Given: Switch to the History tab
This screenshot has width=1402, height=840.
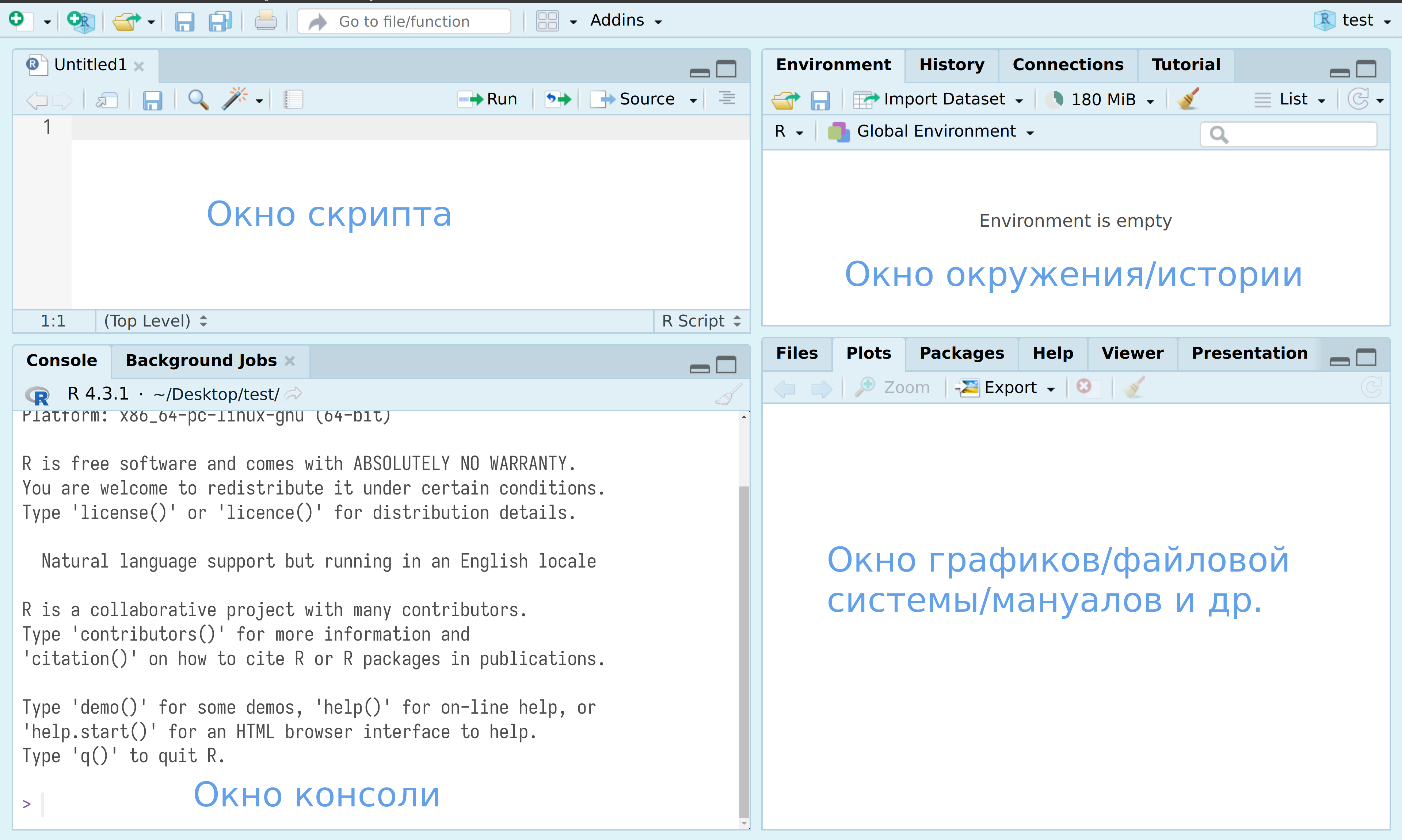Looking at the screenshot, I should point(952,65).
